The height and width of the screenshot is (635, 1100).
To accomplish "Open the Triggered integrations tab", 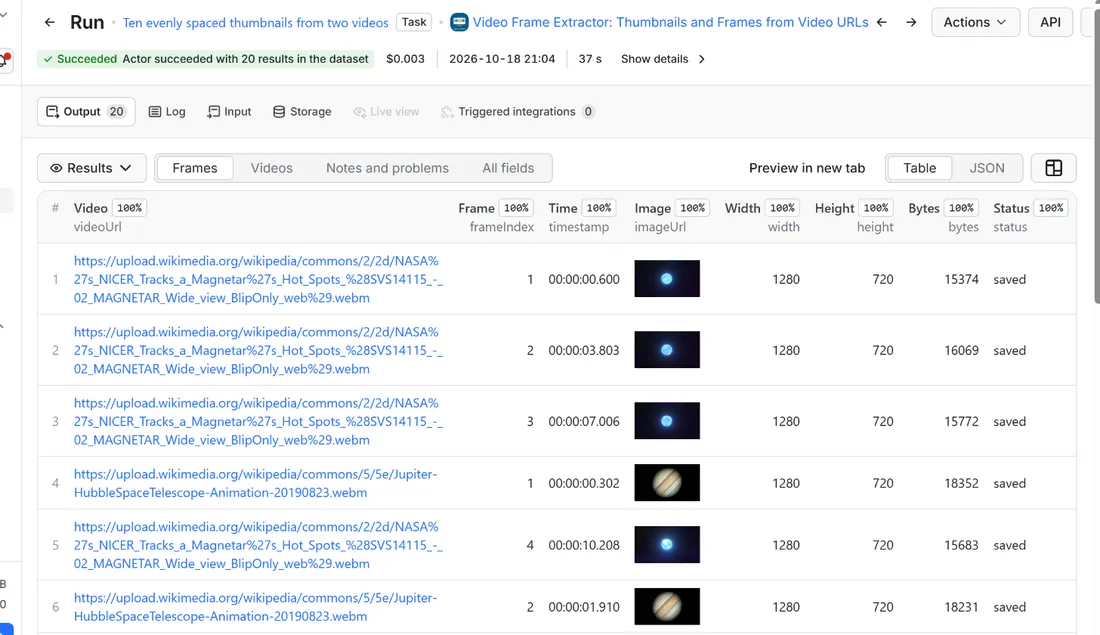I will pos(518,112).
